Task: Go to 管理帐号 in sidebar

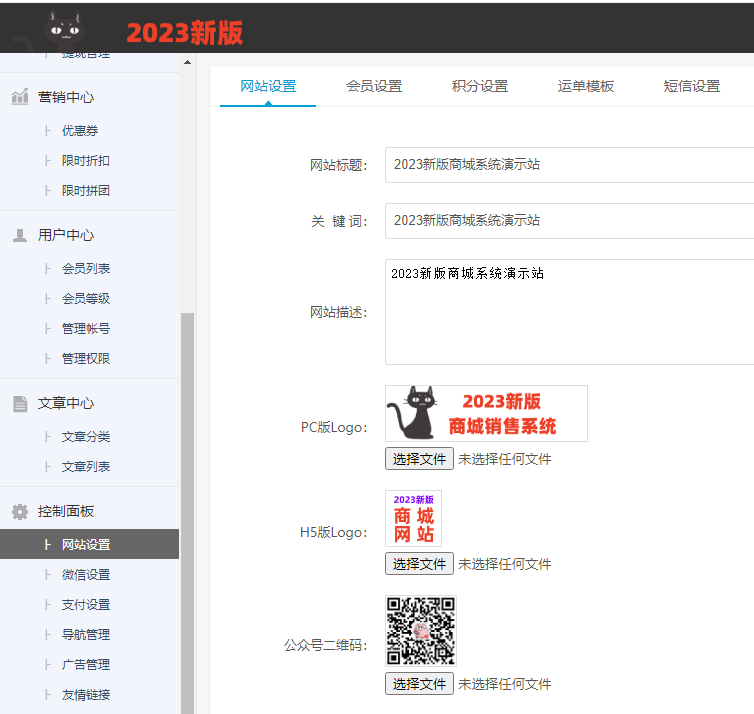Action: click(86, 328)
